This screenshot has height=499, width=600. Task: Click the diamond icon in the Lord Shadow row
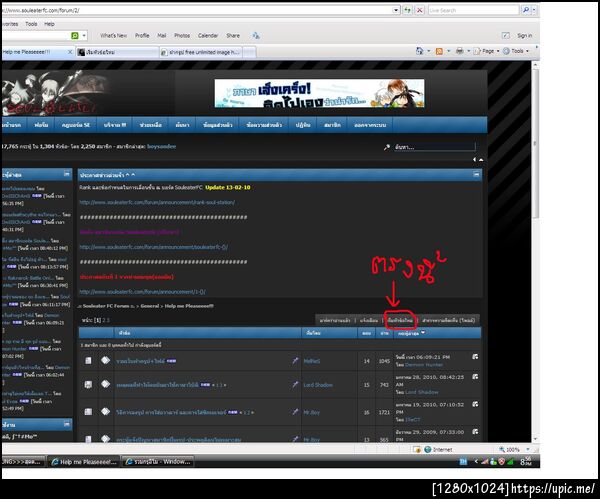click(105, 384)
